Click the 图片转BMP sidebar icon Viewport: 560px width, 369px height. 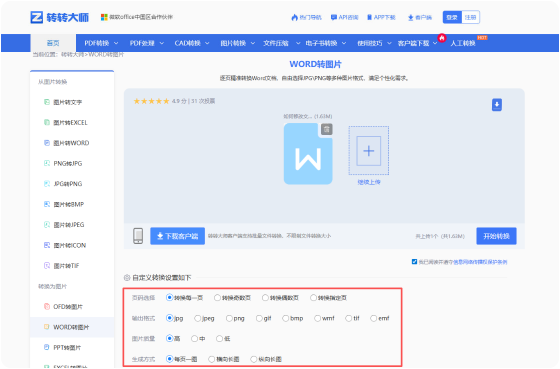[x=47, y=204]
